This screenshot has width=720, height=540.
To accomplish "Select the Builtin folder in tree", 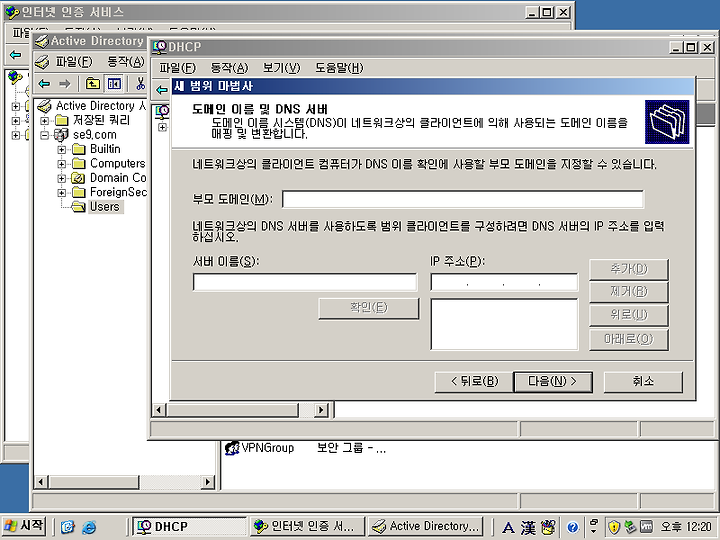I will click(x=105, y=149).
